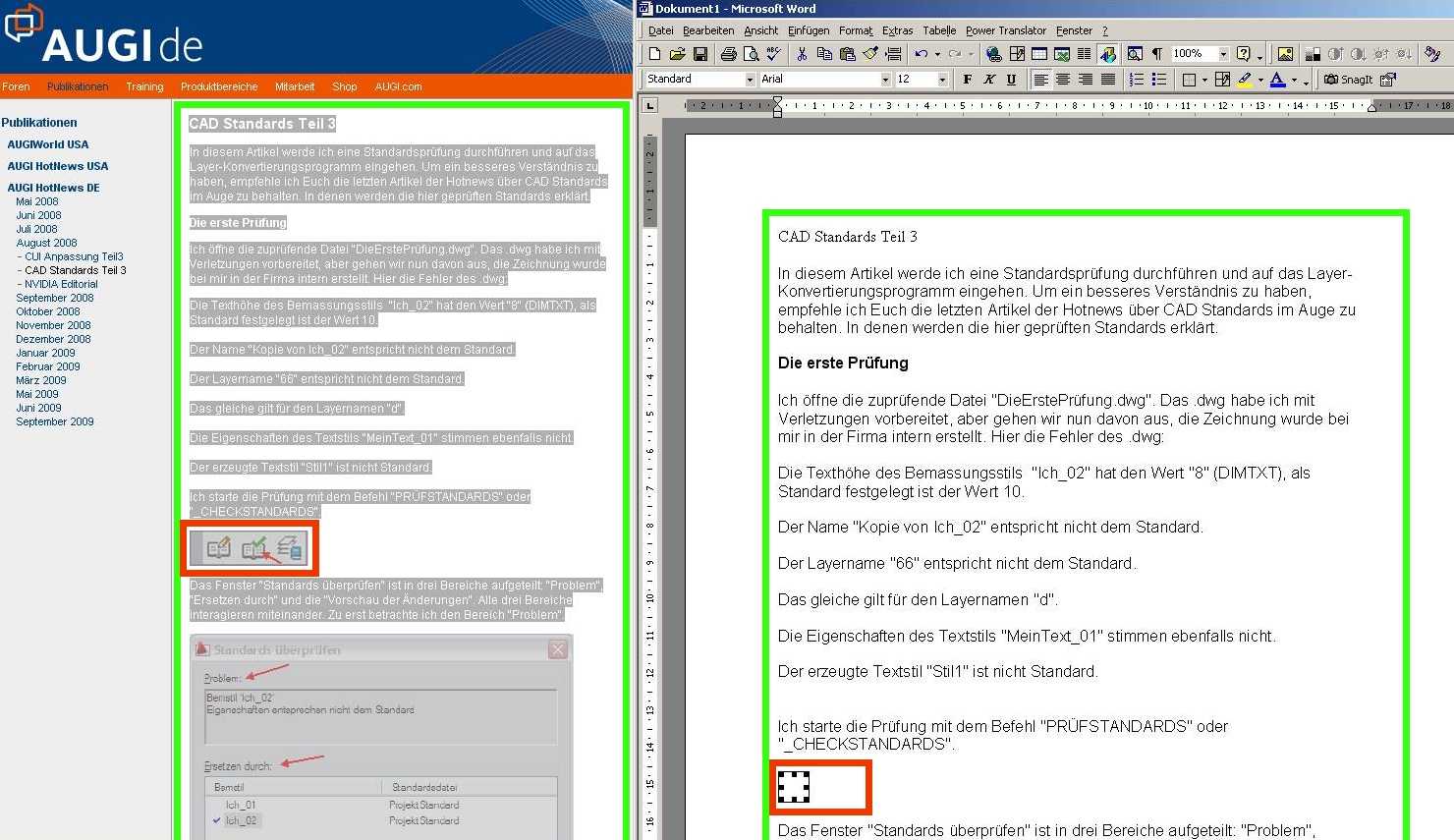Activate the Format Painter brush
Screen dimensions: 1454x840
click(x=869, y=54)
